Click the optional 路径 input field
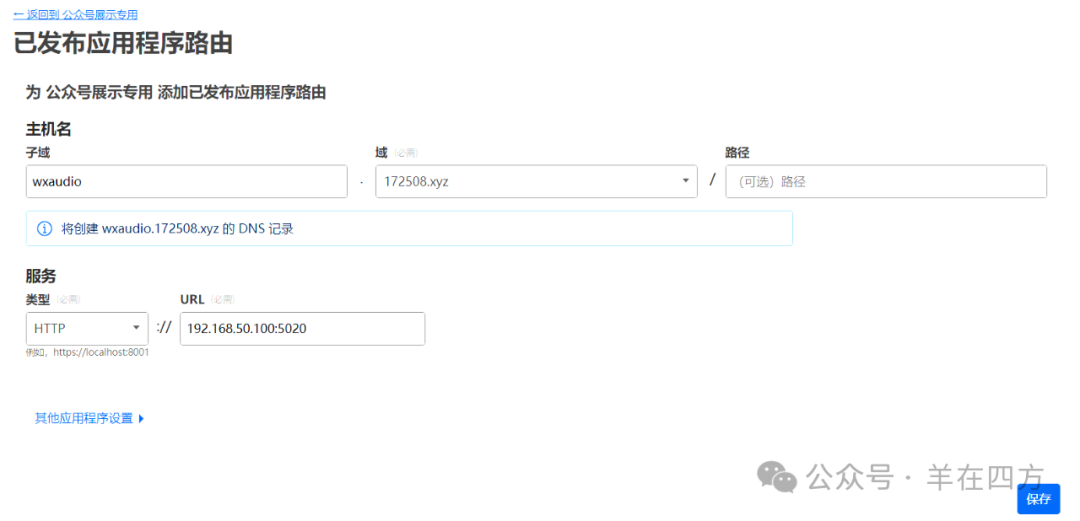 click(885, 182)
